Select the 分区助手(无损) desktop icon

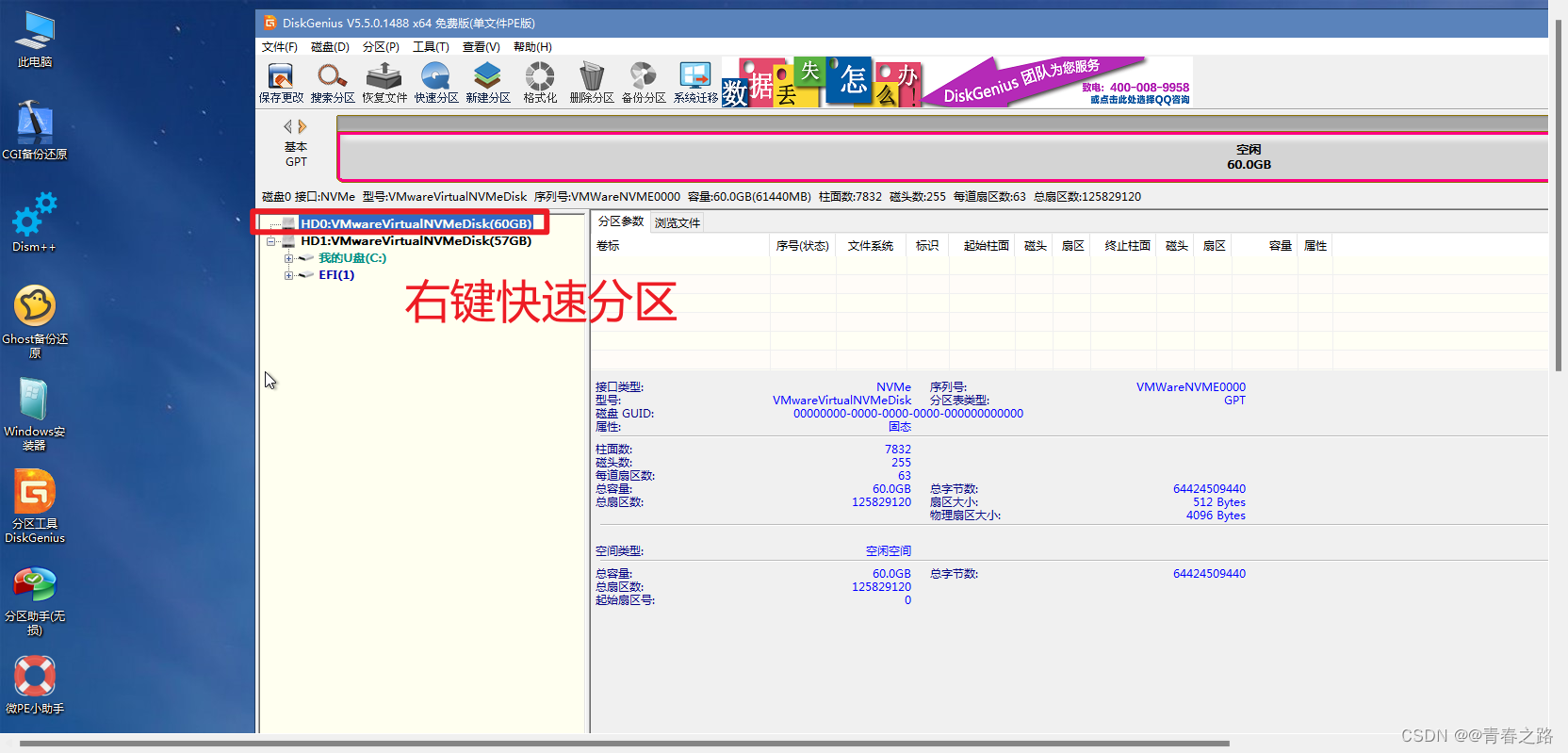click(35, 601)
